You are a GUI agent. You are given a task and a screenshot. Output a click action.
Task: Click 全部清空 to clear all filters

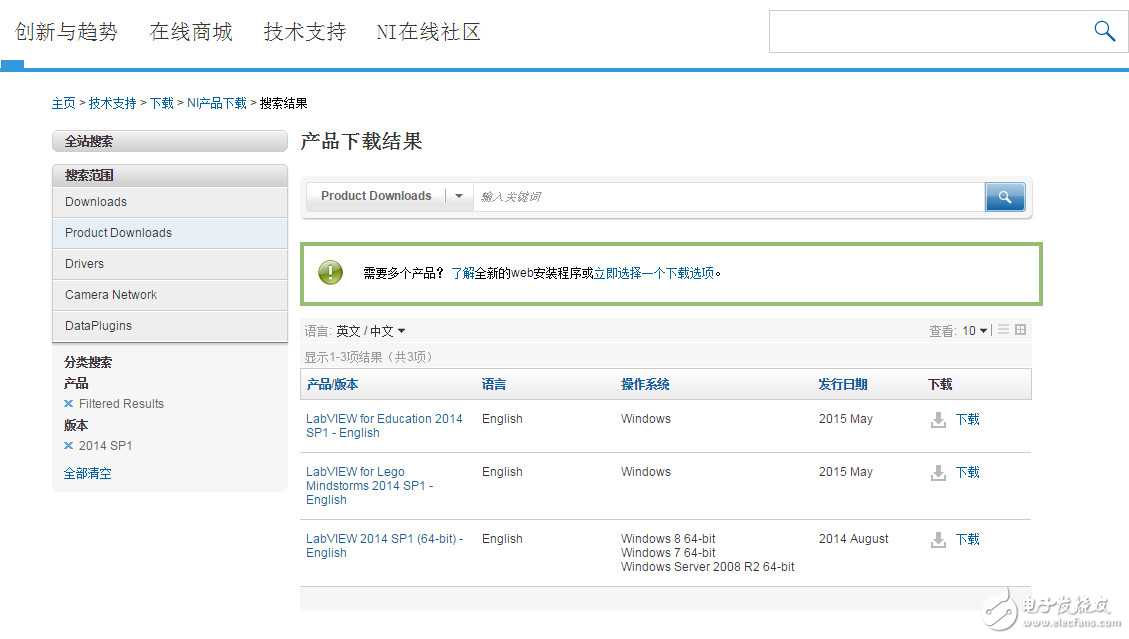(87, 473)
